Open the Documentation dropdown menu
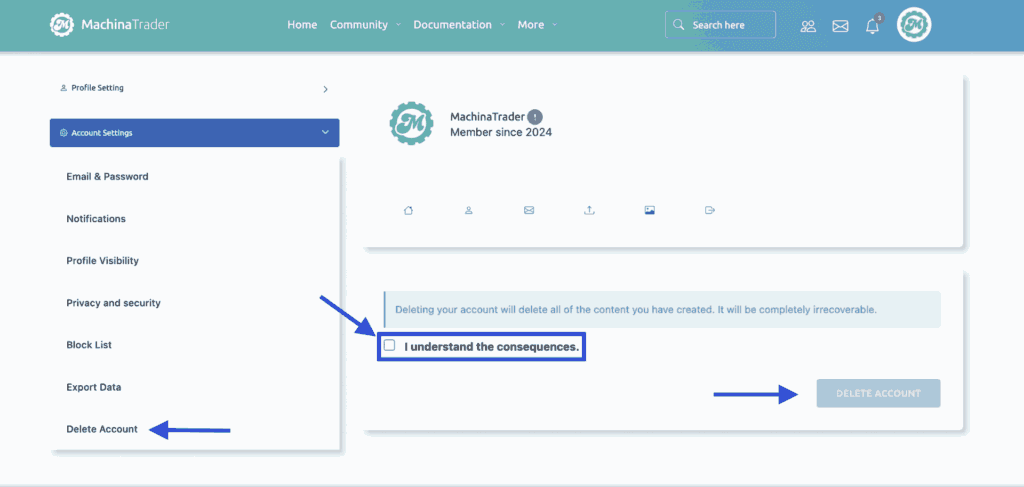Screen dimensions: 1024x487 [459, 25]
